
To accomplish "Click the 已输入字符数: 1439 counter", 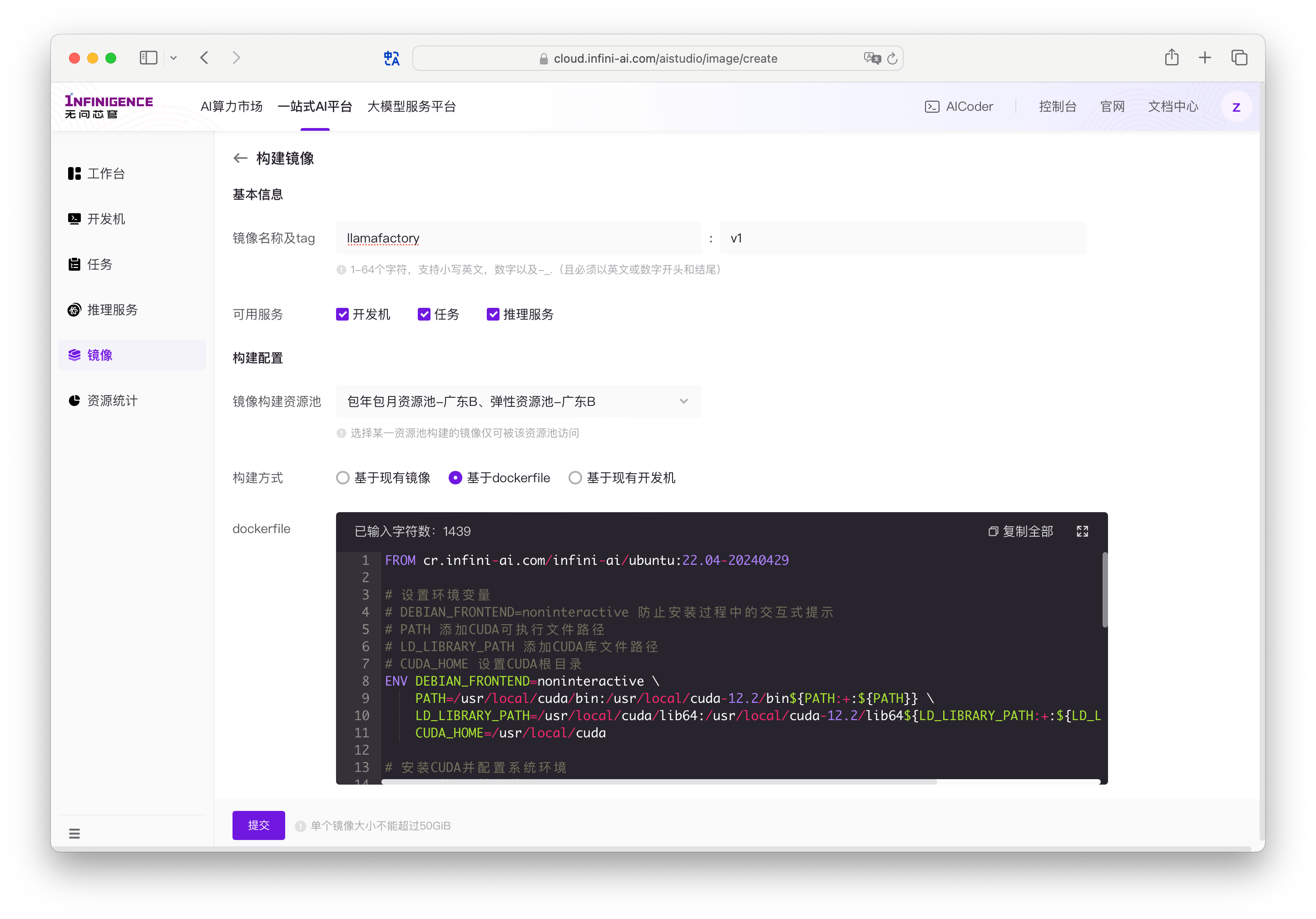I will [412, 531].
